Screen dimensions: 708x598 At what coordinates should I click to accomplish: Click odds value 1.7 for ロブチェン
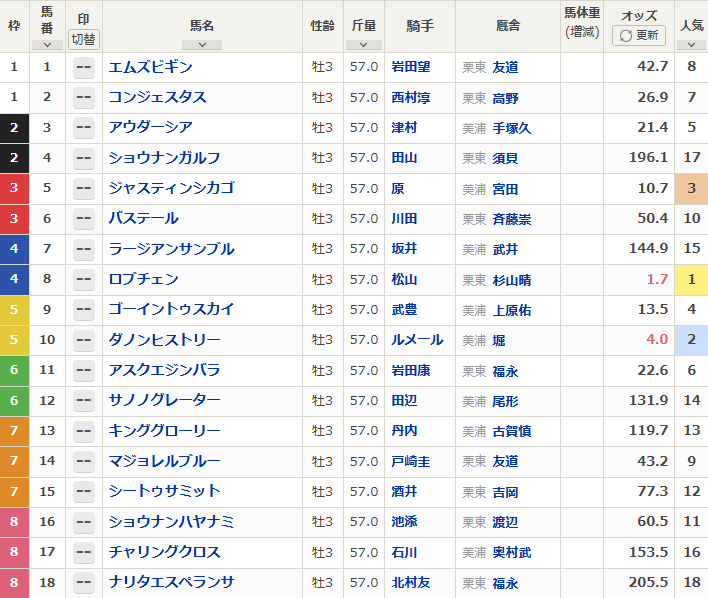tap(657, 279)
